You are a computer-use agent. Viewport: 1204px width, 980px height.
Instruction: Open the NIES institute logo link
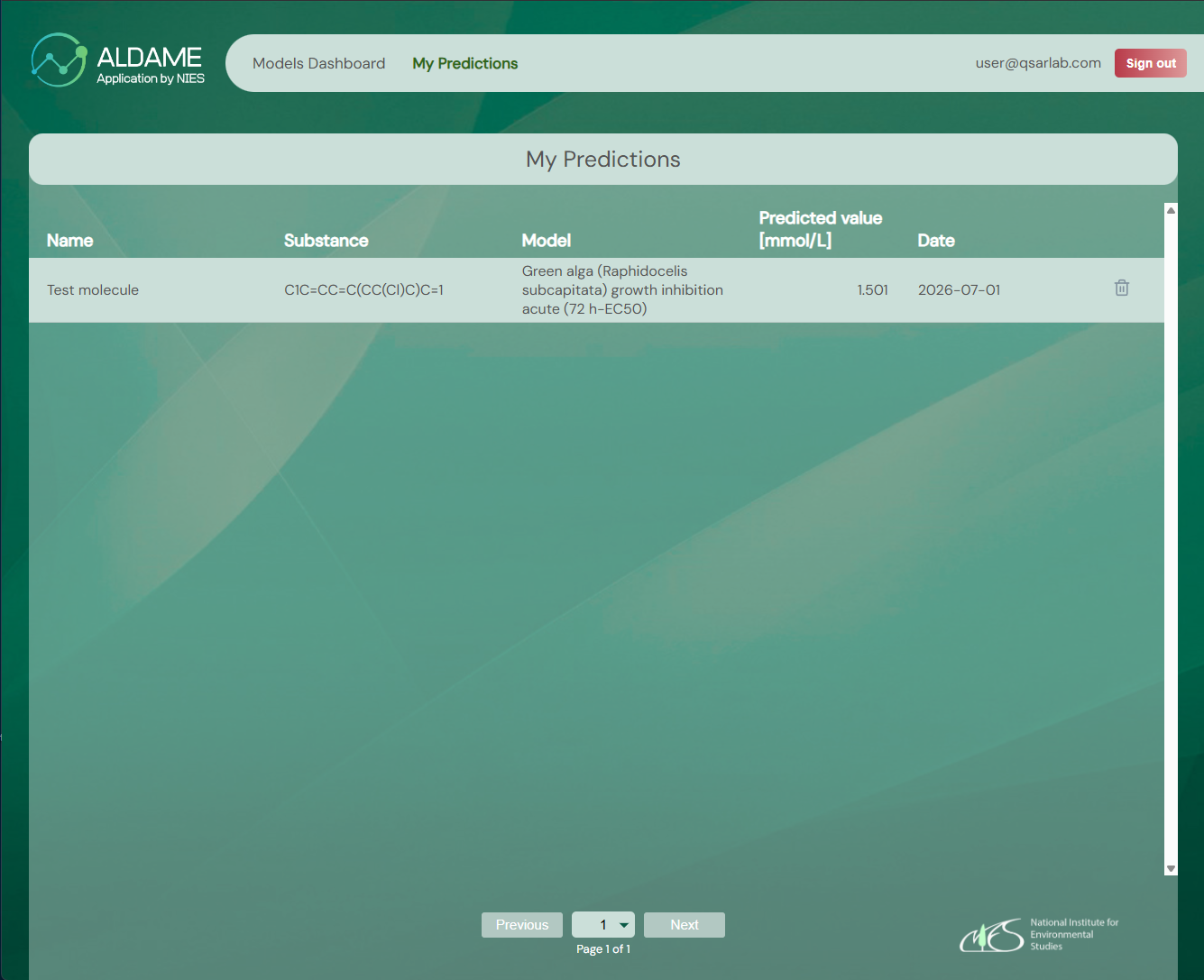point(1039,935)
